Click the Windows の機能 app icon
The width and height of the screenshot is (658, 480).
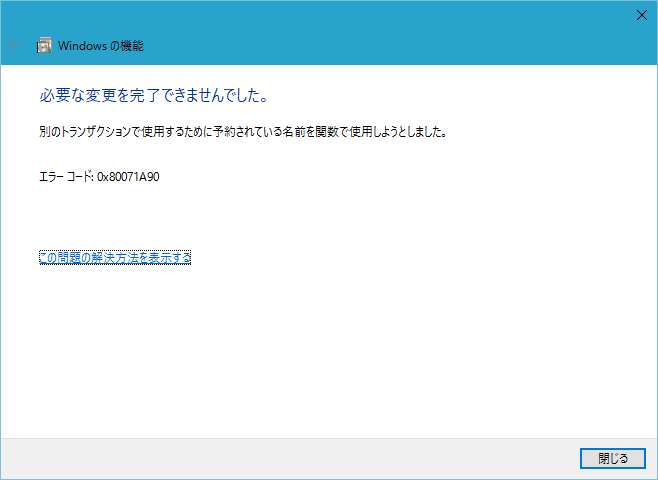click(44, 45)
